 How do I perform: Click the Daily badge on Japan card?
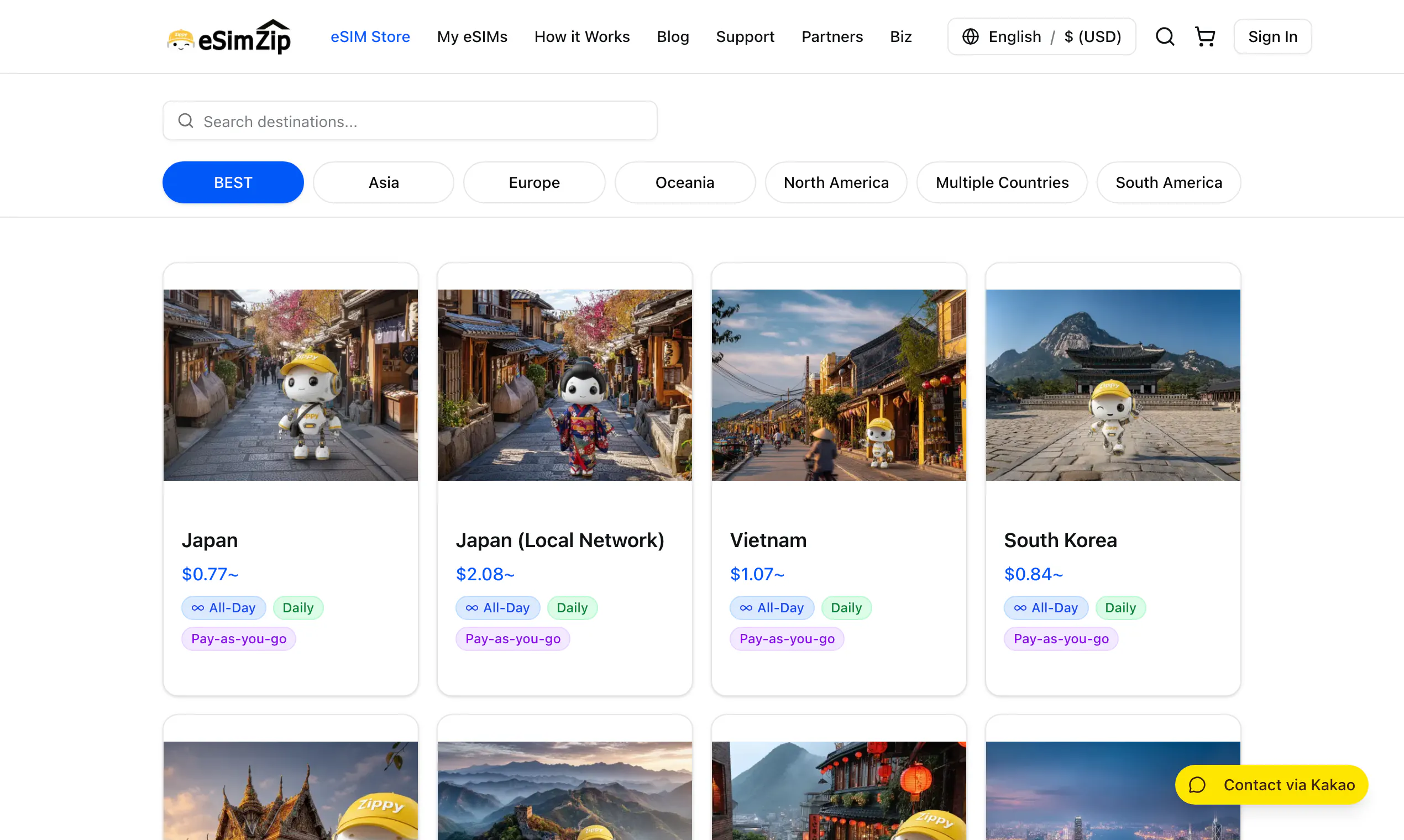click(x=298, y=607)
